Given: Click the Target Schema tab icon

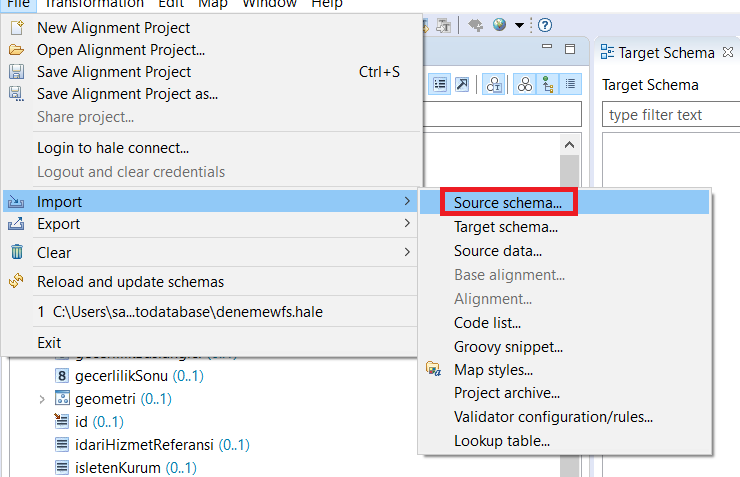Looking at the screenshot, I should click(607, 52).
